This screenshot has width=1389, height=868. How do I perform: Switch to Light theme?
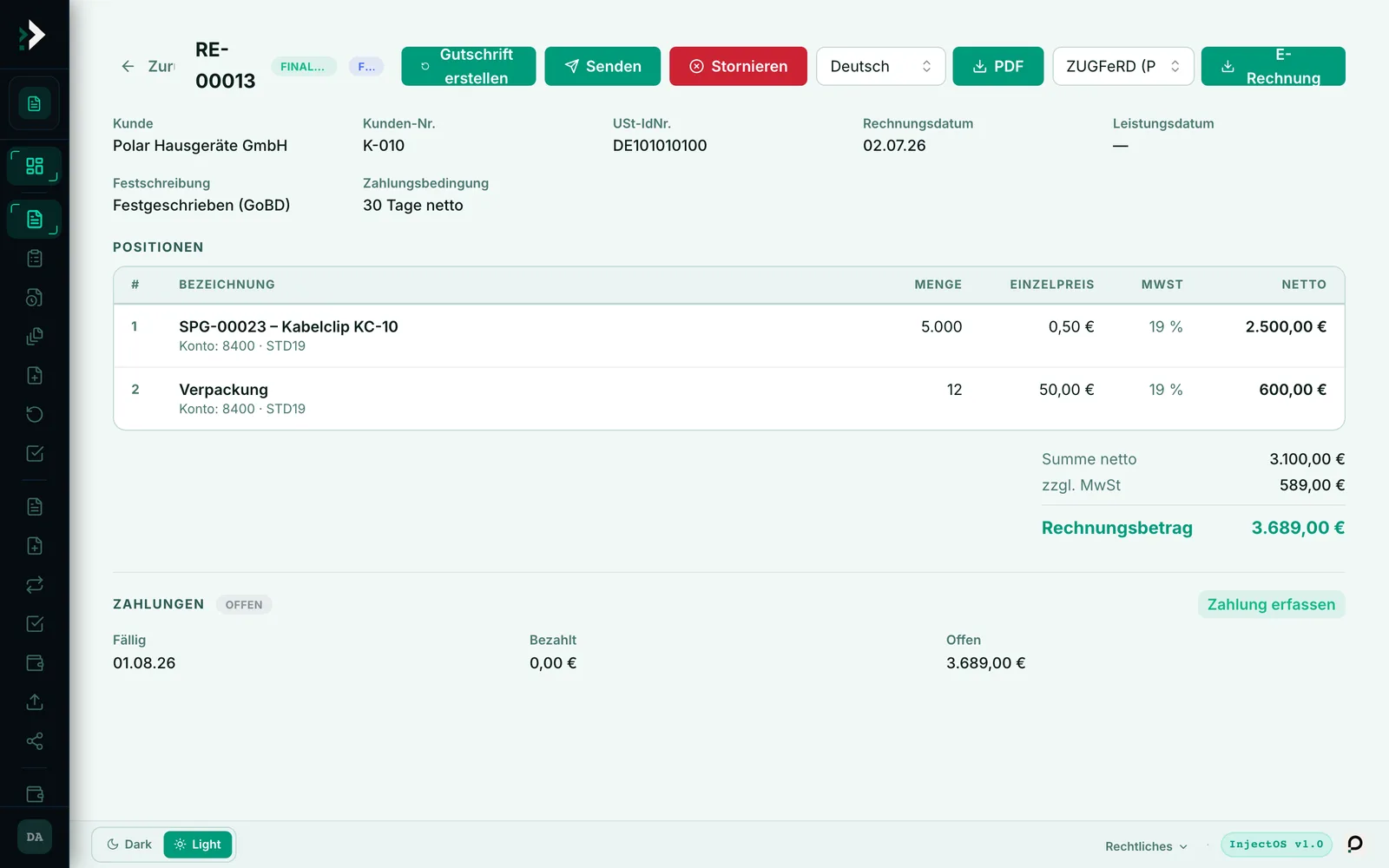[x=198, y=845]
